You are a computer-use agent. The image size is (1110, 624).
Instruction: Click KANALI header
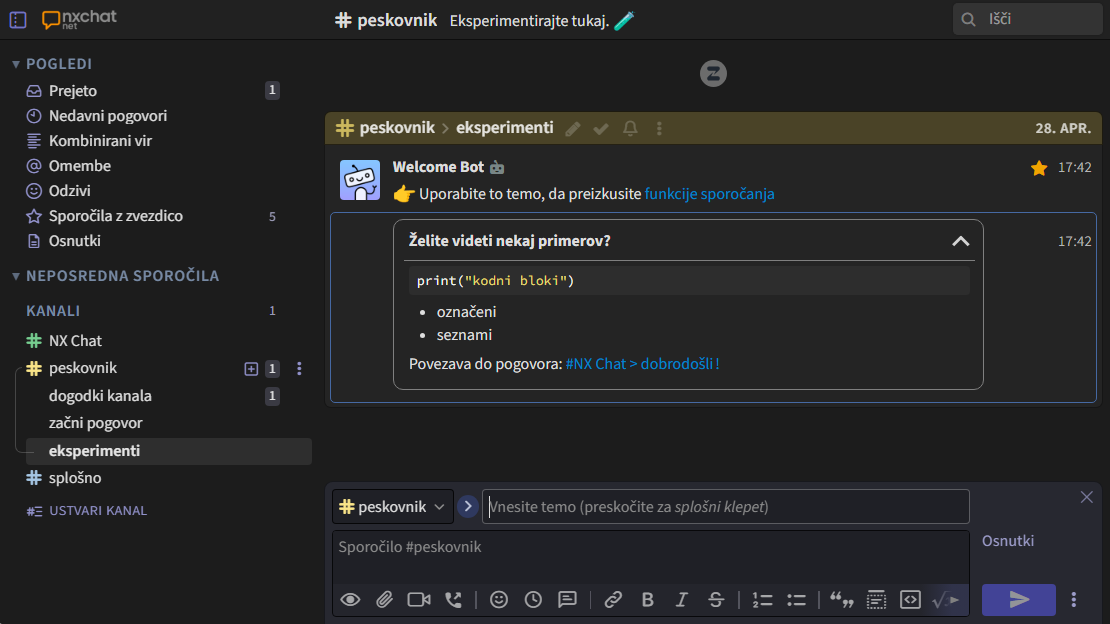(53, 311)
